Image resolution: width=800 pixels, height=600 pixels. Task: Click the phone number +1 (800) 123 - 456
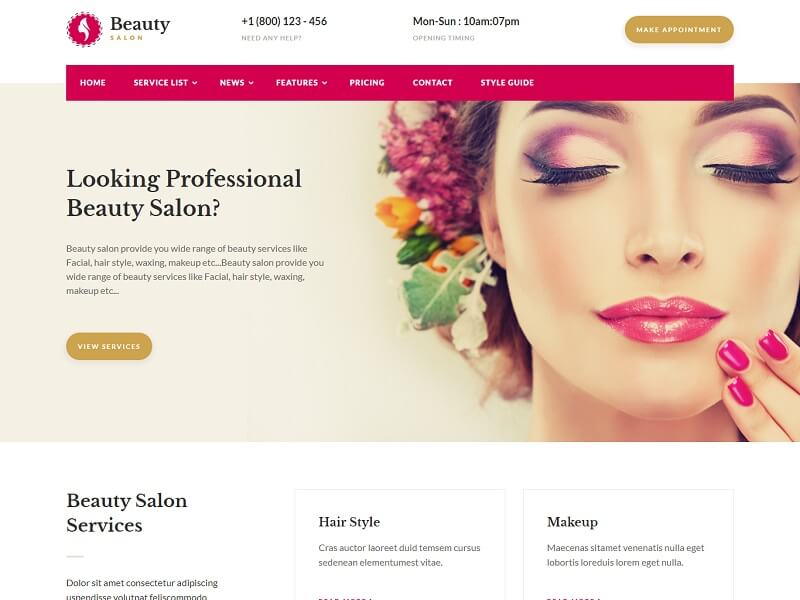point(284,21)
